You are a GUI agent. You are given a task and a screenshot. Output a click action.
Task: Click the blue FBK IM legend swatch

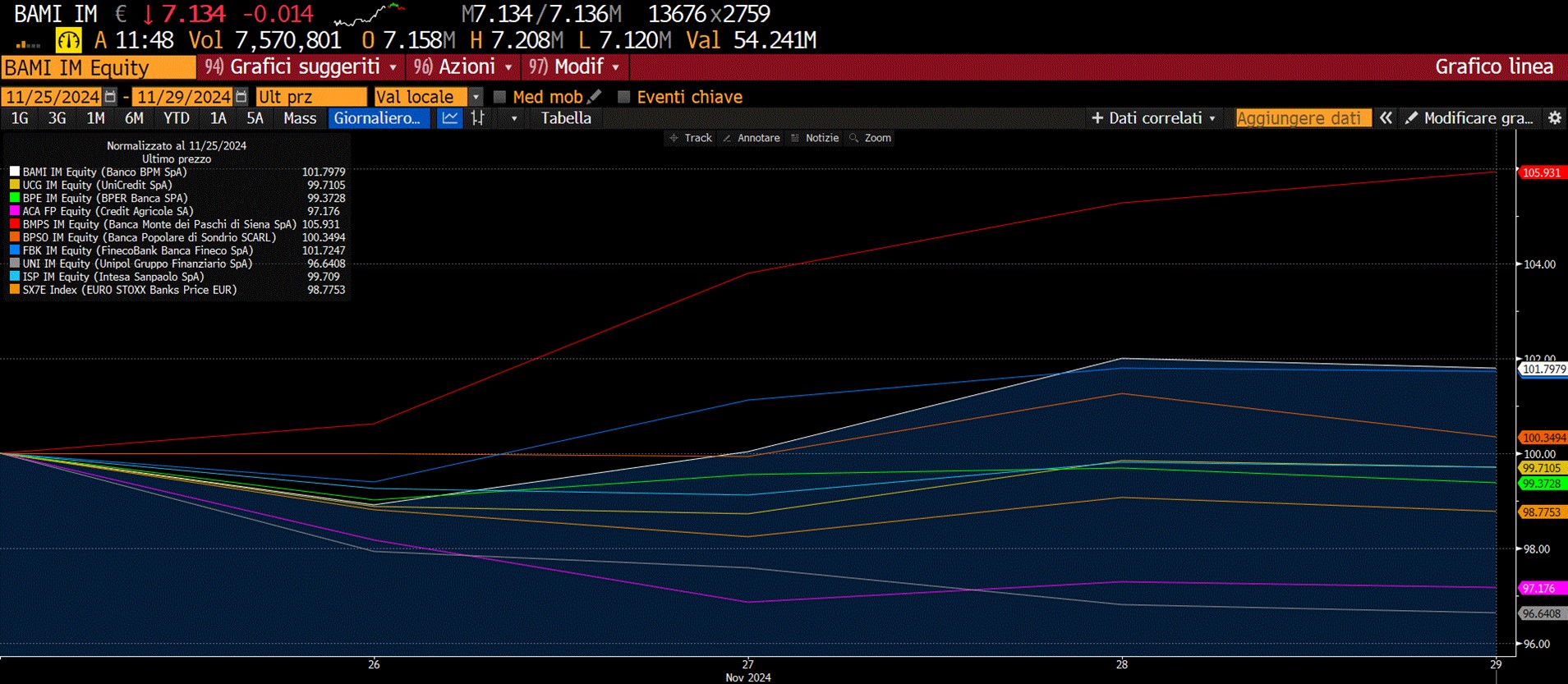[15, 250]
